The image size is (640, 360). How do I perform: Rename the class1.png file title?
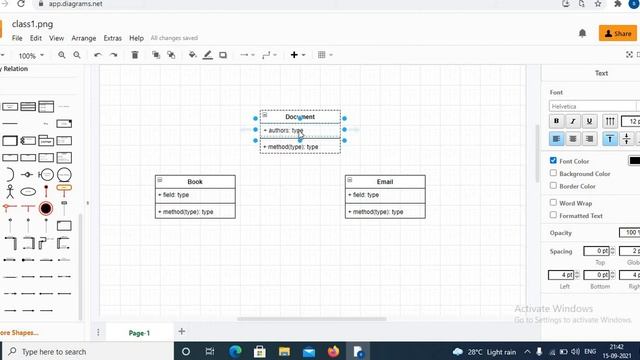click(x=32, y=24)
